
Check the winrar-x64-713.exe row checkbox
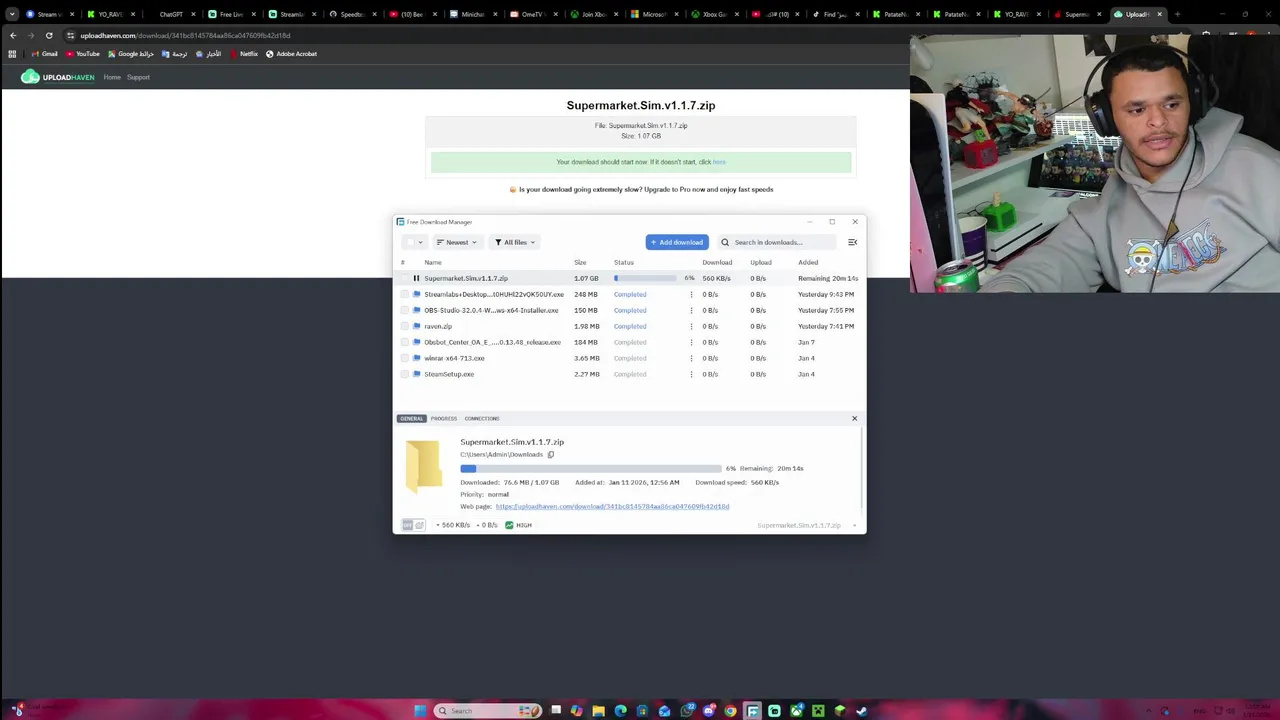404,358
